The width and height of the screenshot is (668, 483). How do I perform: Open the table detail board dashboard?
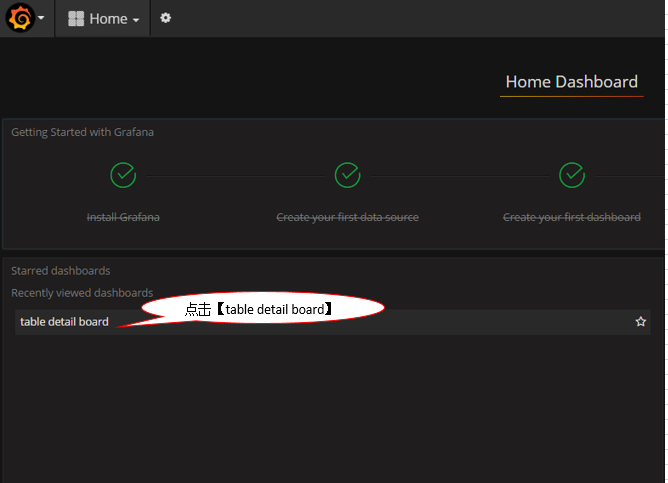click(64, 322)
